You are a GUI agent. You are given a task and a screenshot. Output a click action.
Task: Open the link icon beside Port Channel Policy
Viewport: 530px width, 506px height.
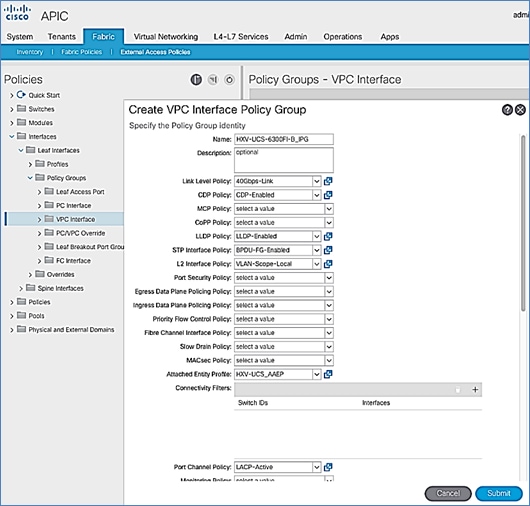(x=328, y=467)
